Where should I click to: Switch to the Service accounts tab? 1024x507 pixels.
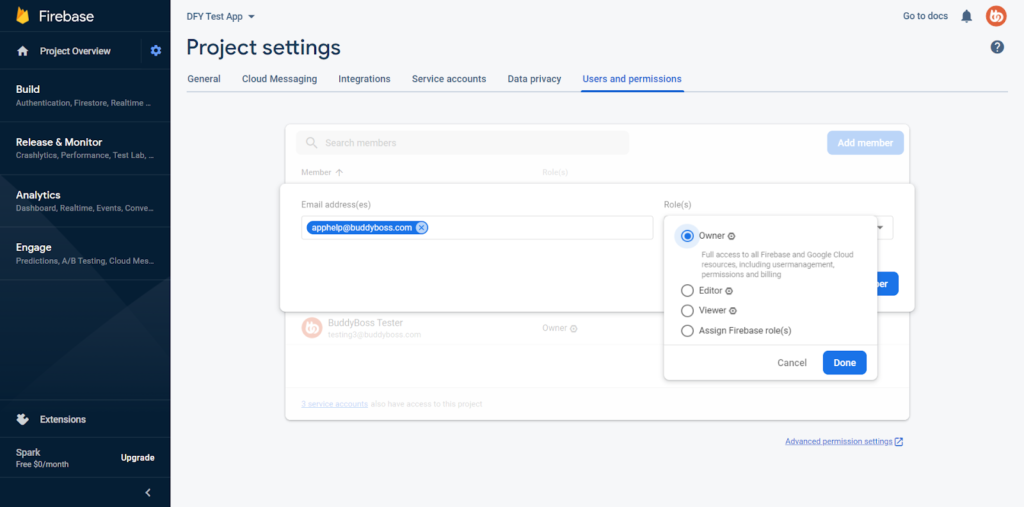point(448,79)
